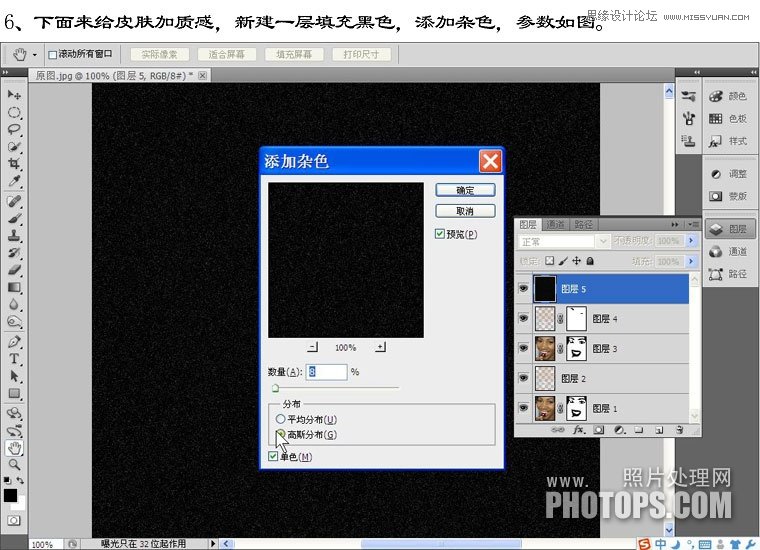Viewport: 760px width, 550px height.
Task: Click the create new layer icon
Action: point(659,430)
